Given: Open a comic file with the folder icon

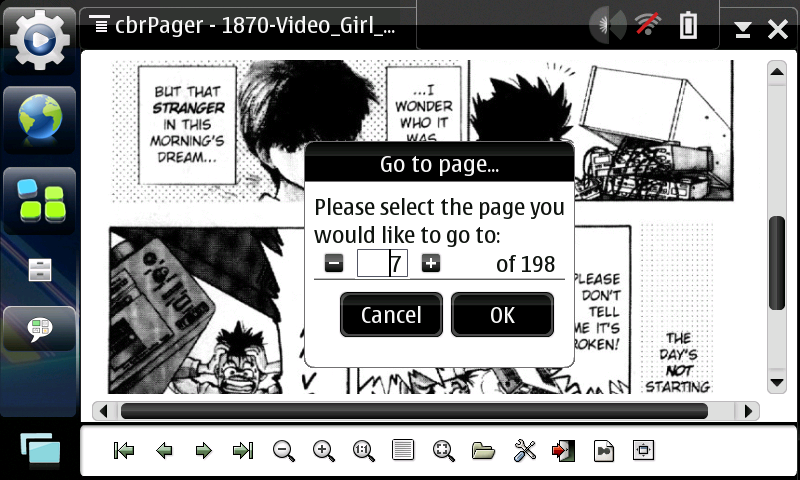Looking at the screenshot, I should pos(483,451).
